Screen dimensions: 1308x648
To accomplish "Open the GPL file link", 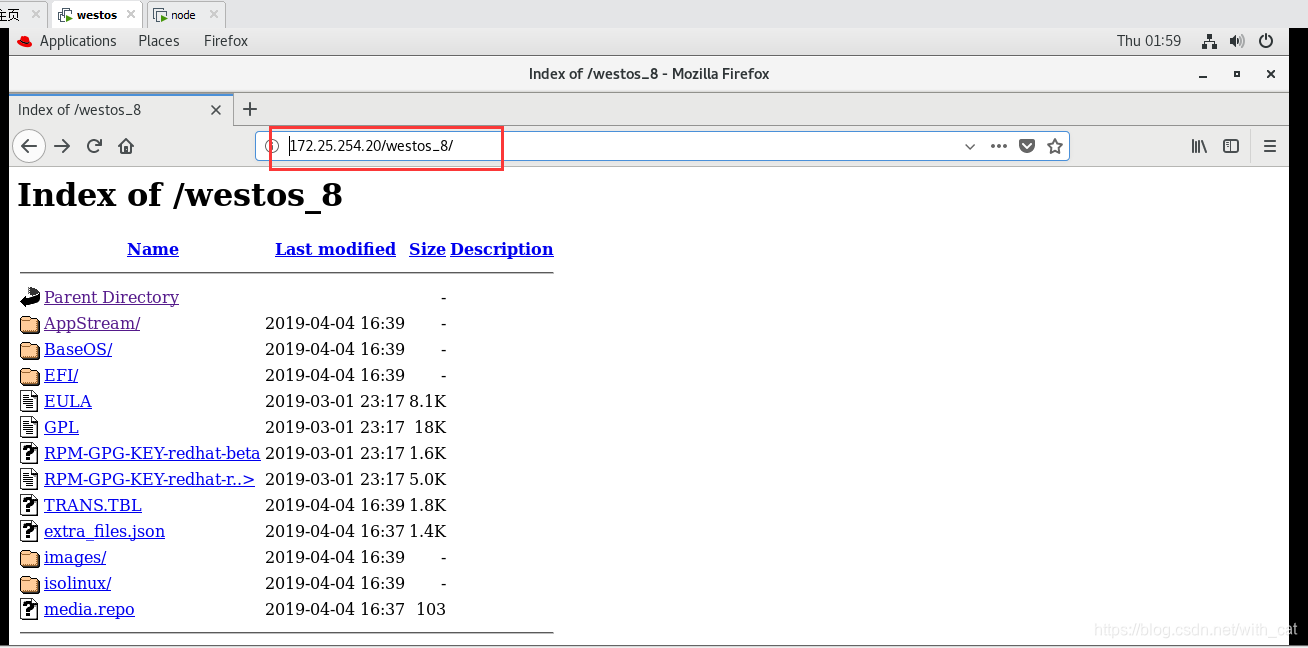I will pos(61,427).
